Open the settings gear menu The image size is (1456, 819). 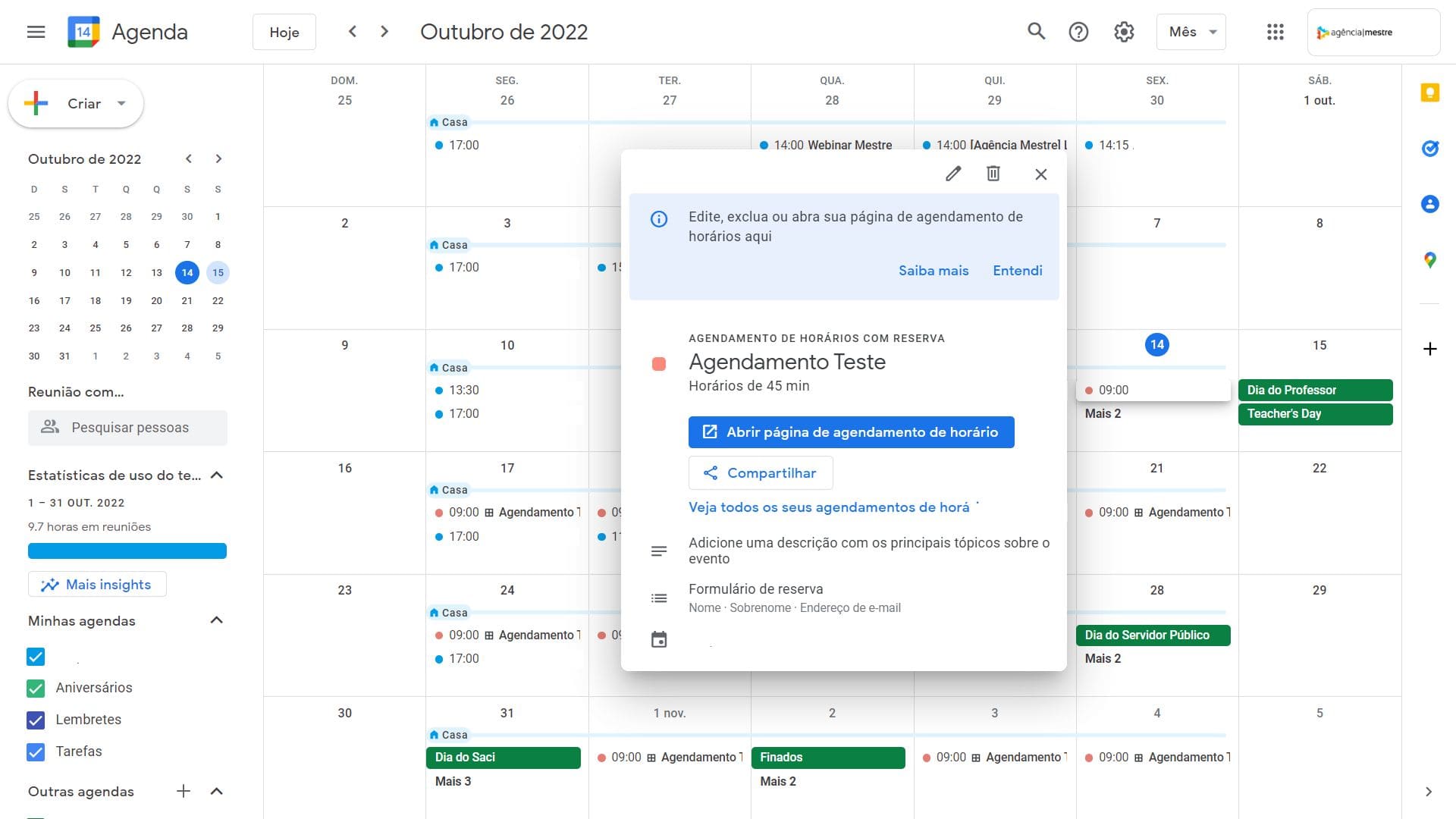click(x=1124, y=32)
